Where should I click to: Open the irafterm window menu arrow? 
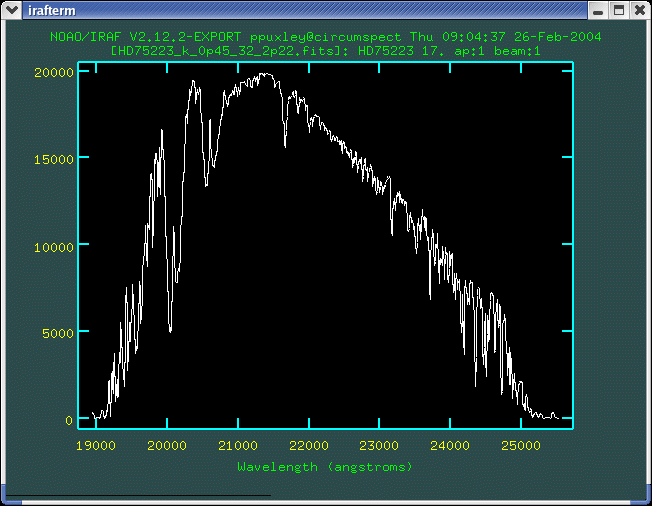11,10
